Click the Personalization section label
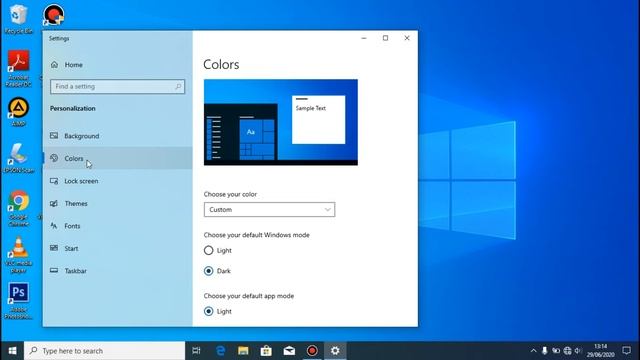This screenshot has width=640, height=360. (73, 108)
